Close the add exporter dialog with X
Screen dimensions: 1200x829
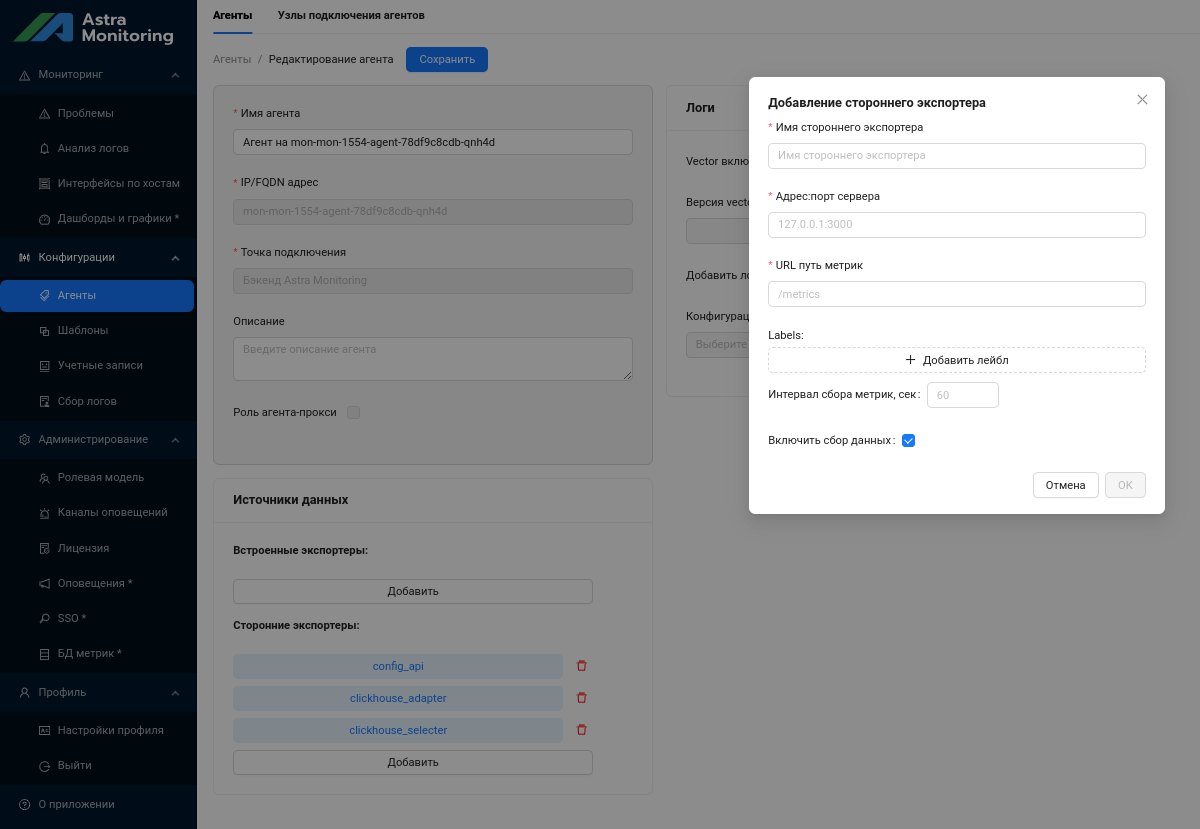coord(1142,100)
